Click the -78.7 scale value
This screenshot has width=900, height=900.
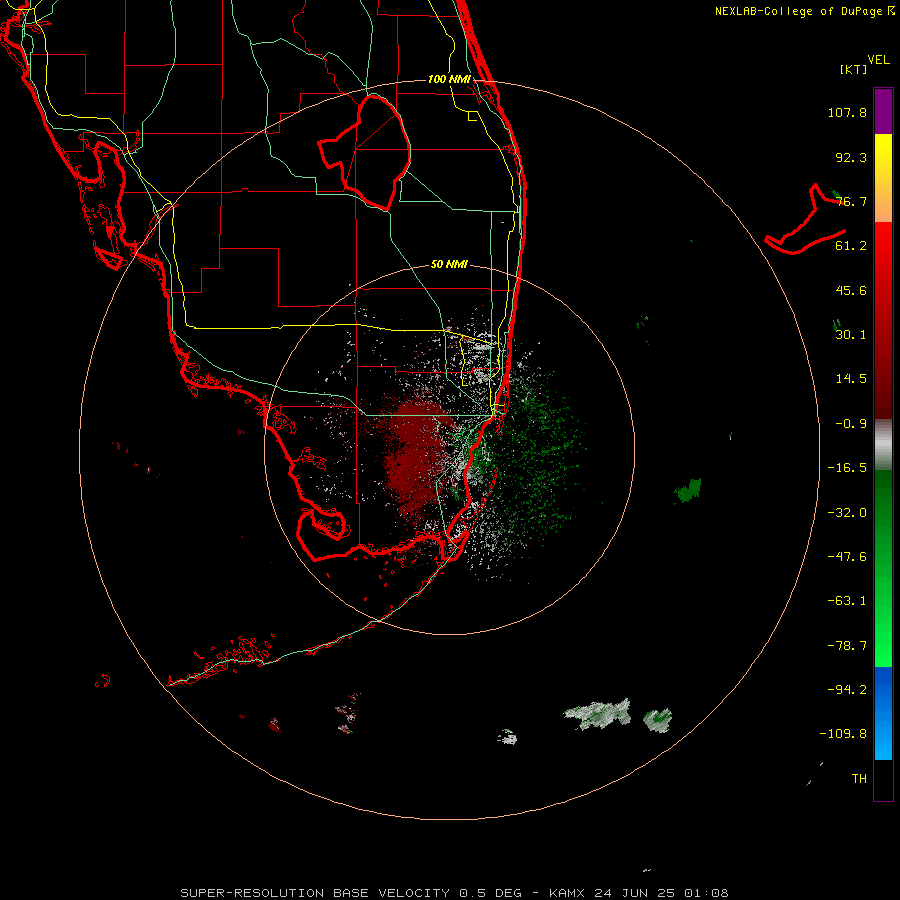pos(847,646)
